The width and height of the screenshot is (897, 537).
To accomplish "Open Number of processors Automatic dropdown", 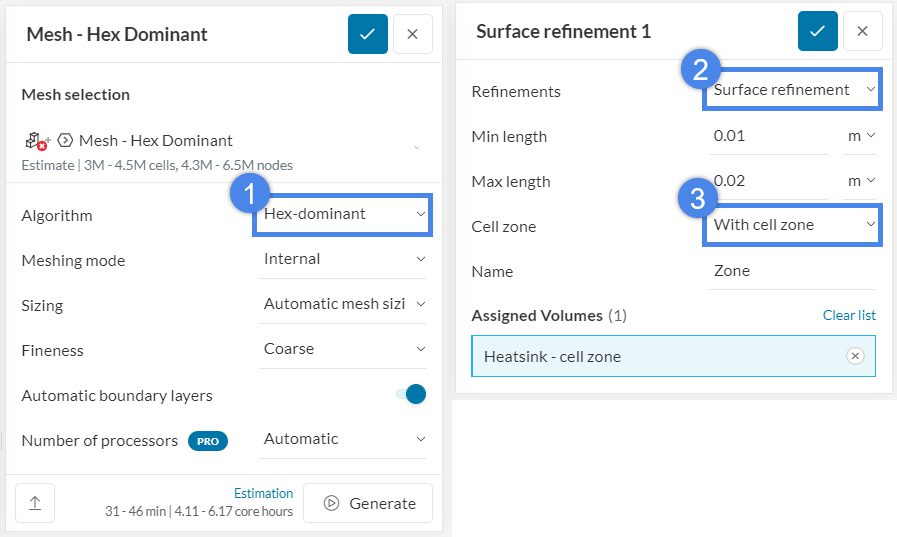I will click(343, 439).
